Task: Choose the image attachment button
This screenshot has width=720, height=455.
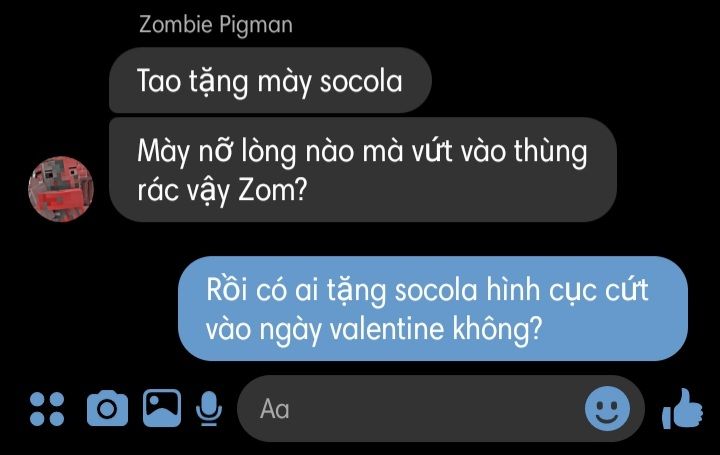Action: [162, 408]
